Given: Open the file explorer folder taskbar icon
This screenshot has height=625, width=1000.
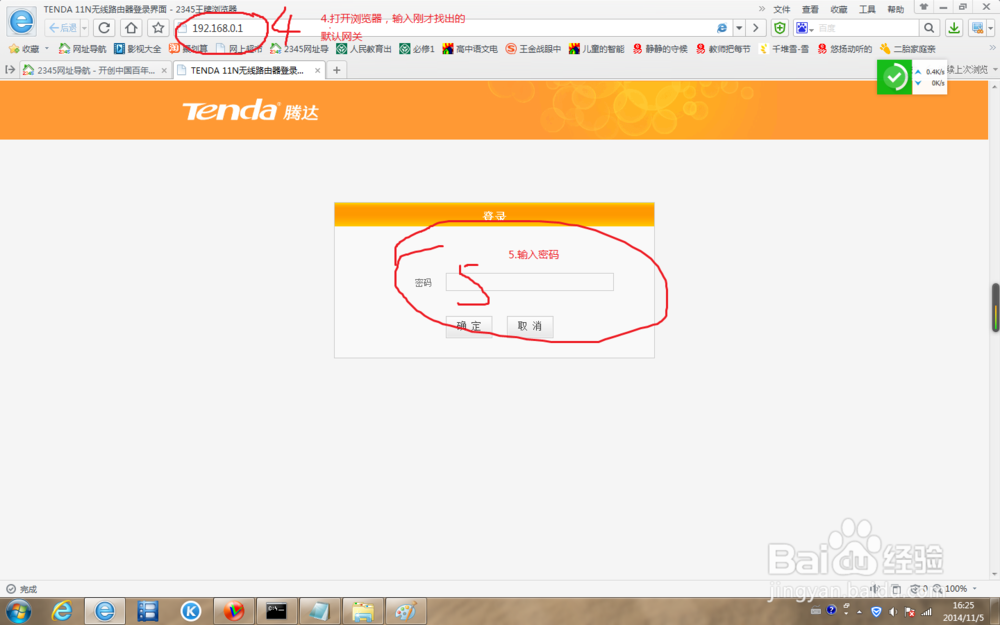Looking at the screenshot, I should pyautogui.click(x=363, y=611).
